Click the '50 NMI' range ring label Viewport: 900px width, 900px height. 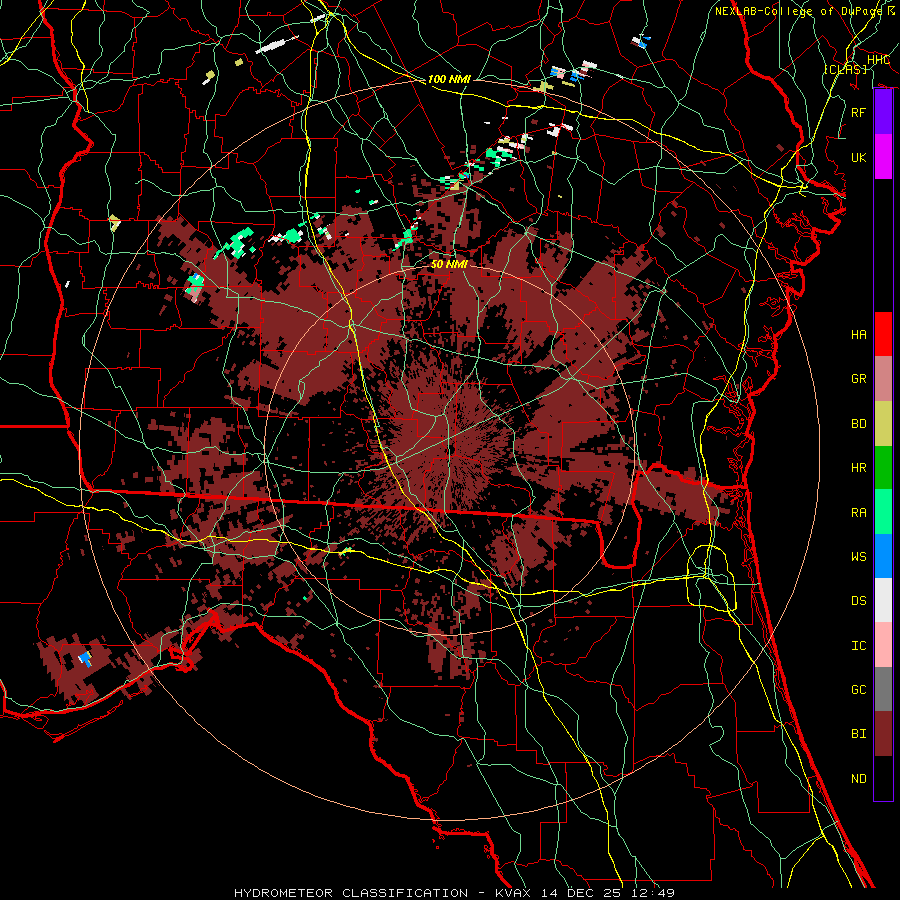[x=449, y=264]
